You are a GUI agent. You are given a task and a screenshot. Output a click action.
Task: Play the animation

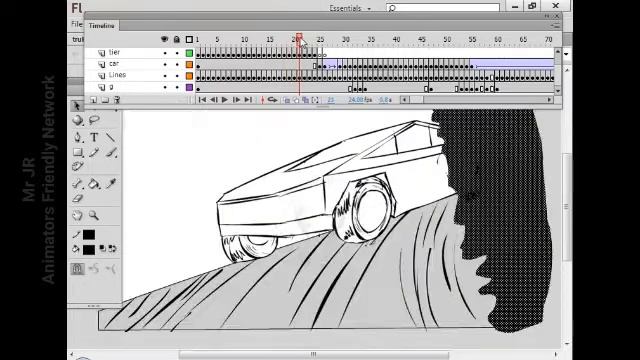[225, 100]
